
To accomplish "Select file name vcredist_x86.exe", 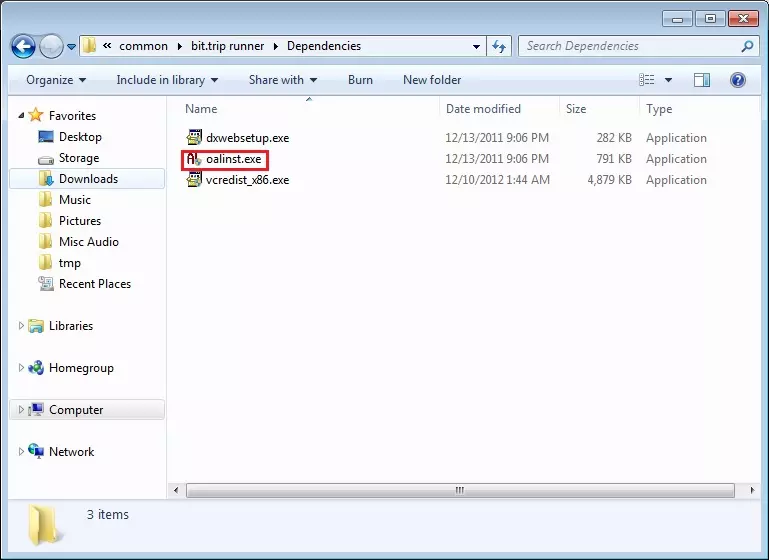I will pyautogui.click(x=248, y=180).
